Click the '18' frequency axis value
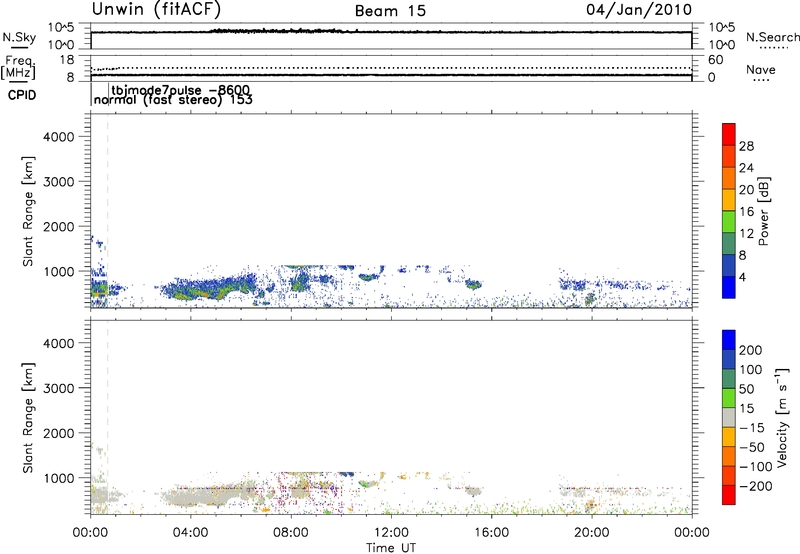Screen dimensions: 800x554 [67, 60]
